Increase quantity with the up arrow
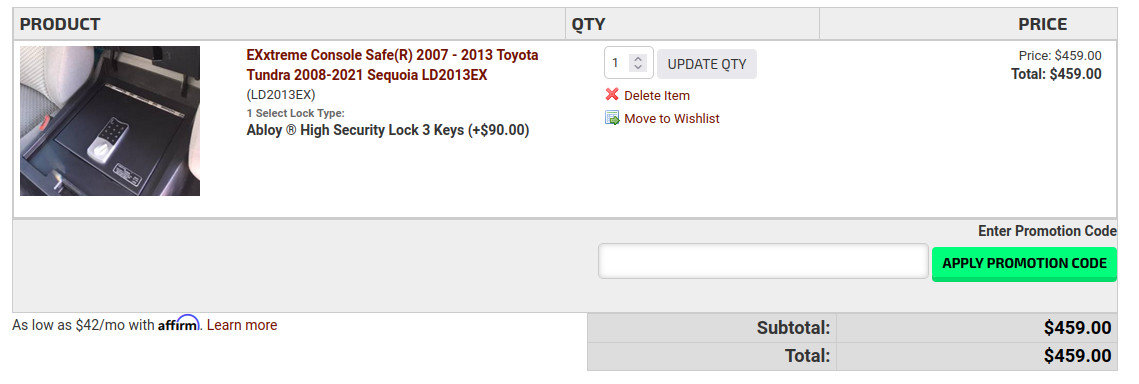Image resolution: width=1139 pixels, height=384 pixels. click(x=638, y=59)
